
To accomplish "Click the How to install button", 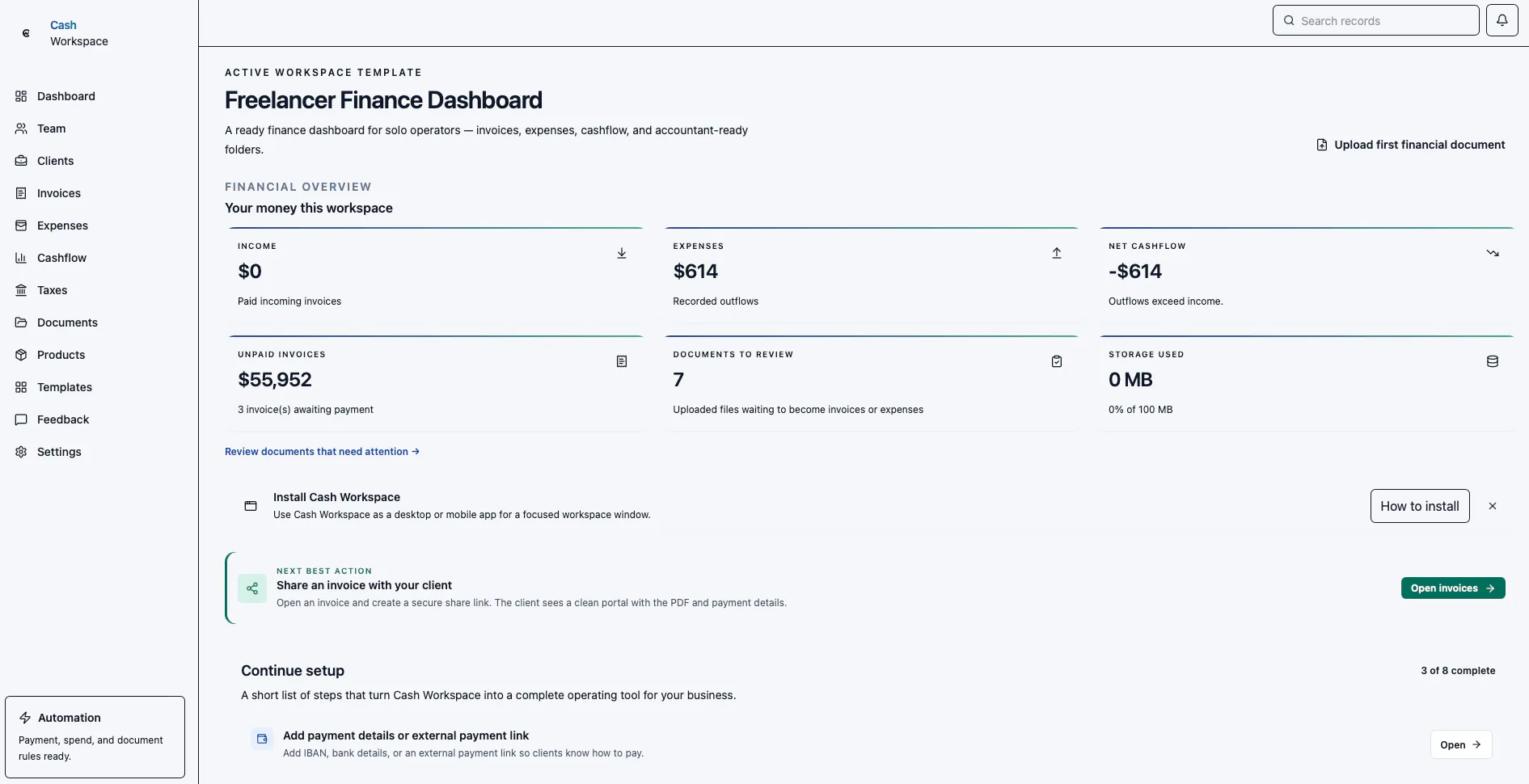I will click(1420, 506).
